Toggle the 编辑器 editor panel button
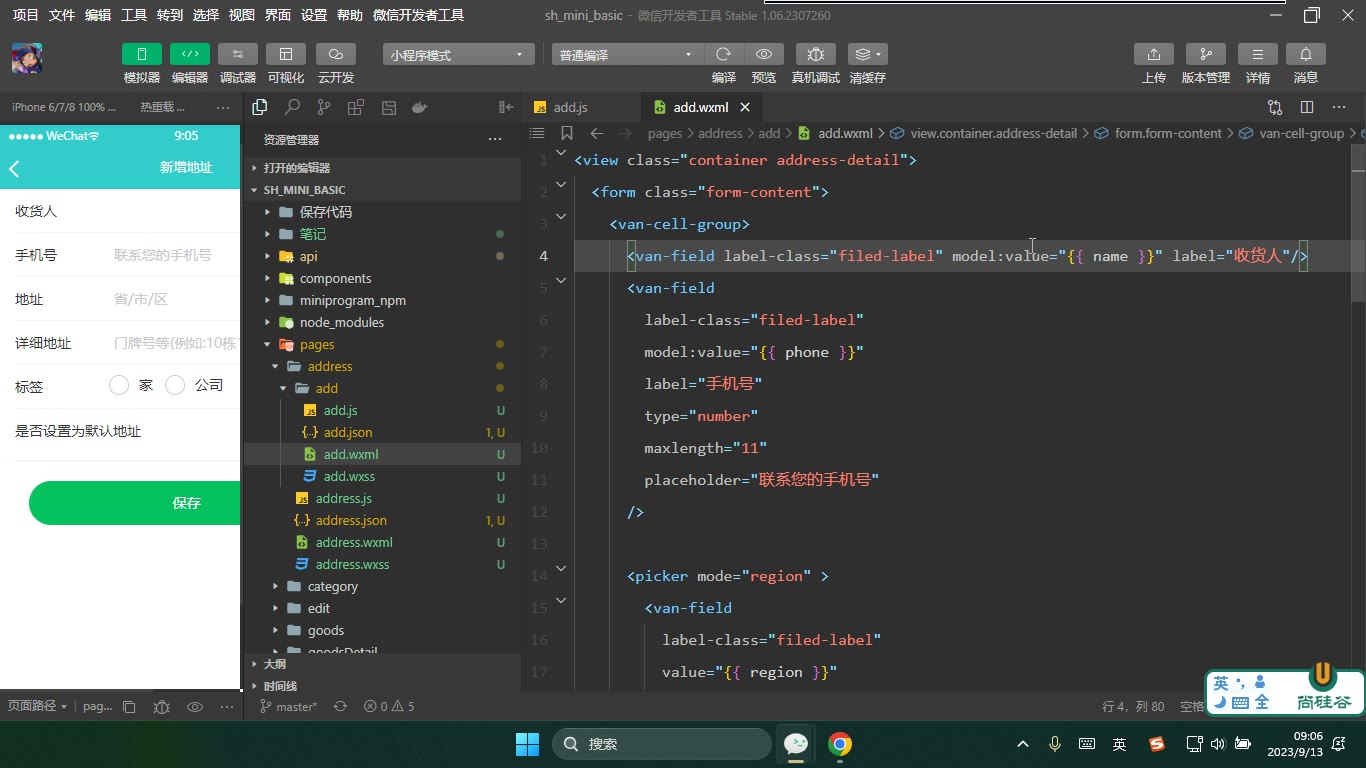Image resolution: width=1366 pixels, height=768 pixels. tap(190, 54)
